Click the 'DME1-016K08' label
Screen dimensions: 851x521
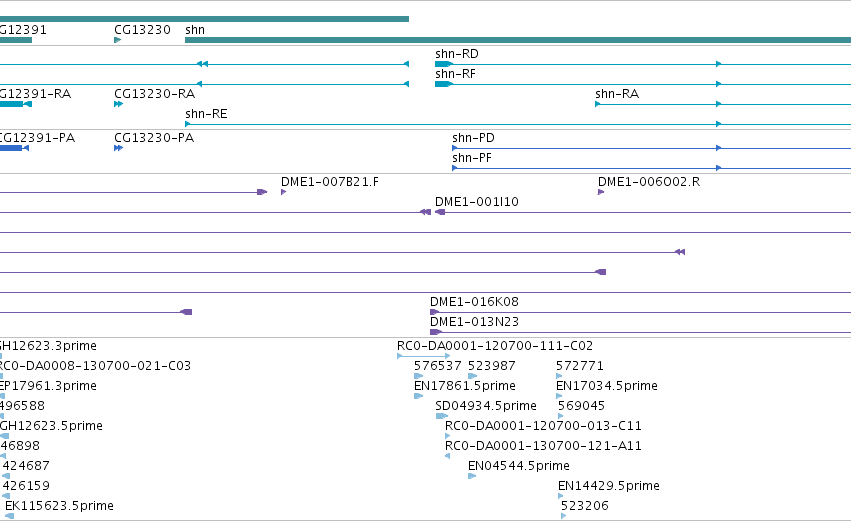tap(474, 302)
